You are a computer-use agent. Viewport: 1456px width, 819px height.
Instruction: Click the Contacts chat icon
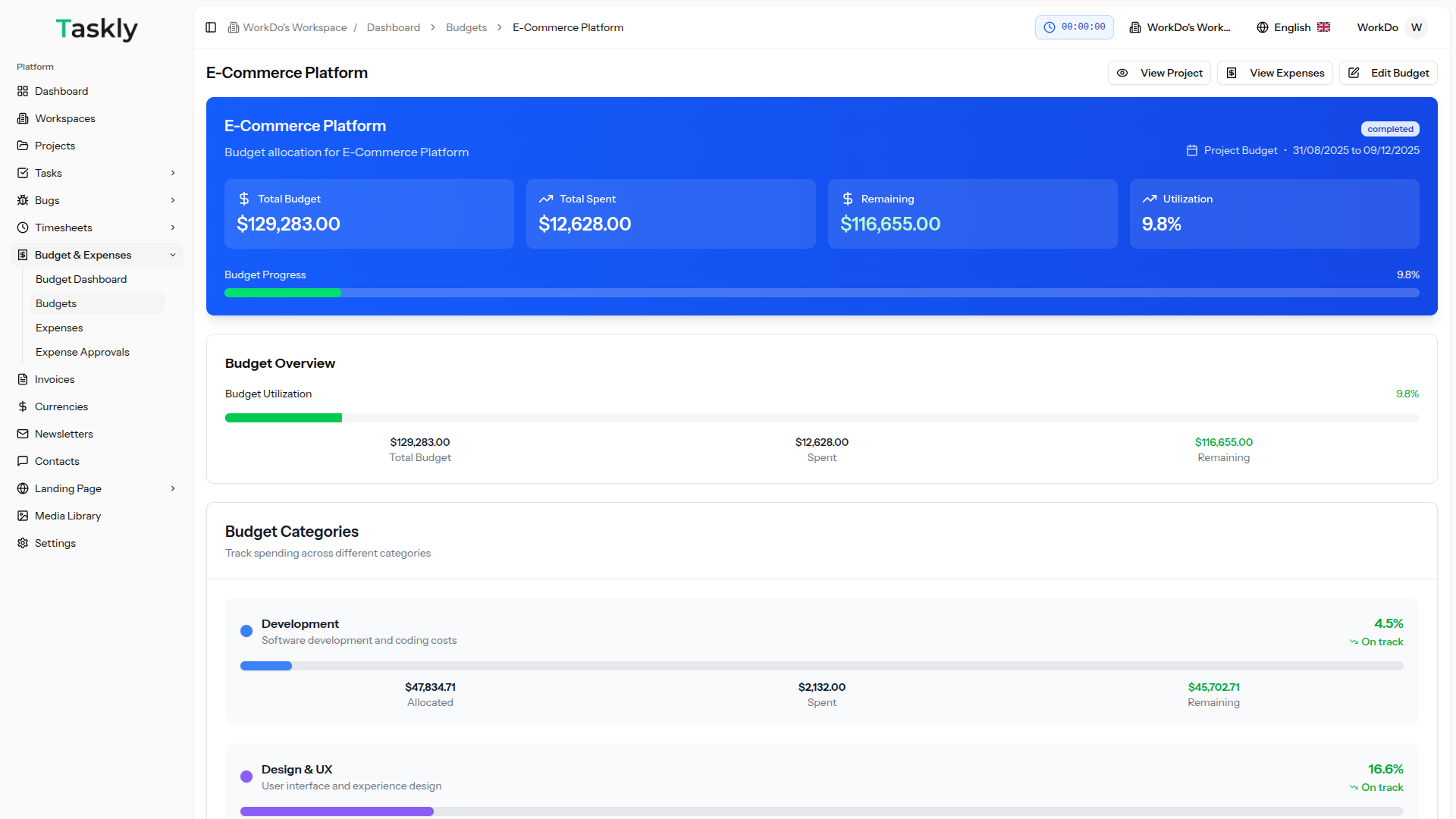23,461
